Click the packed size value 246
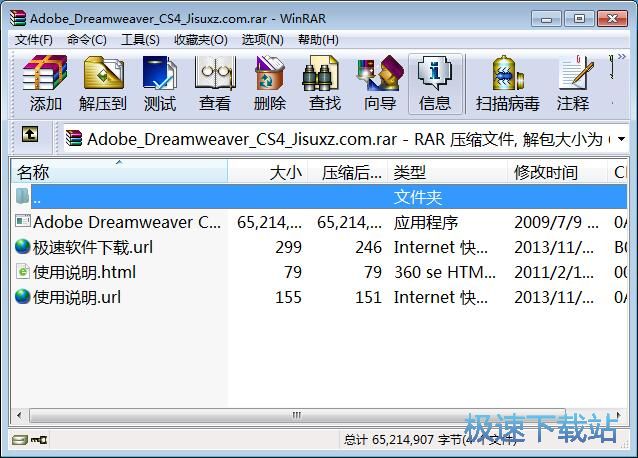The image size is (638, 458). (x=369, y=247)
